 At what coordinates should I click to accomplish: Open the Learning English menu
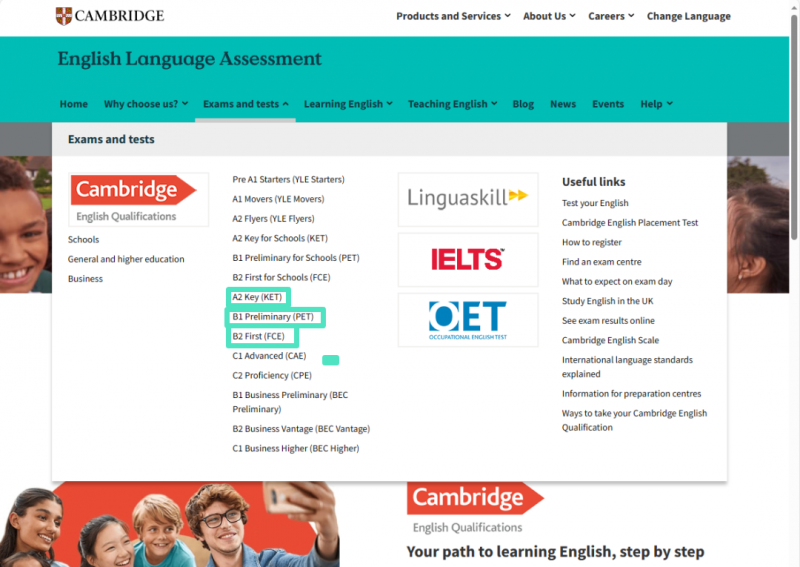click(x=348, y=104)
